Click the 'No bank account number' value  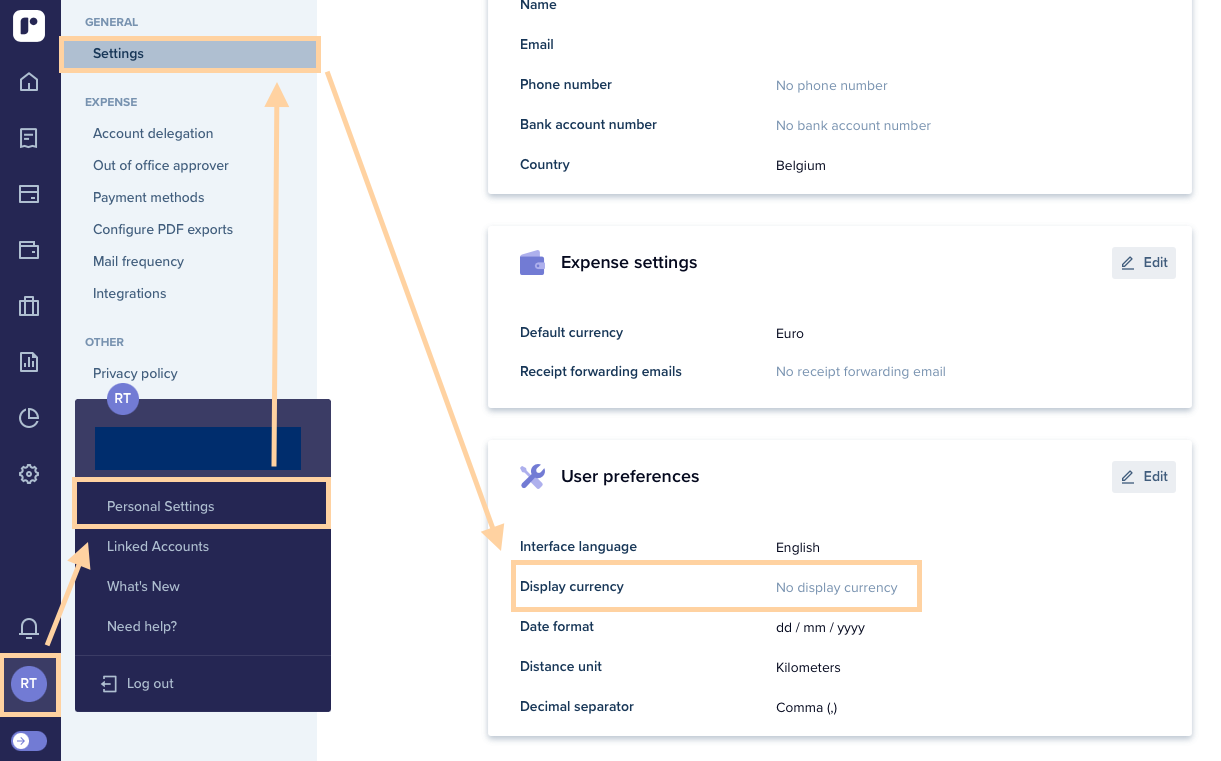[853, 126]
